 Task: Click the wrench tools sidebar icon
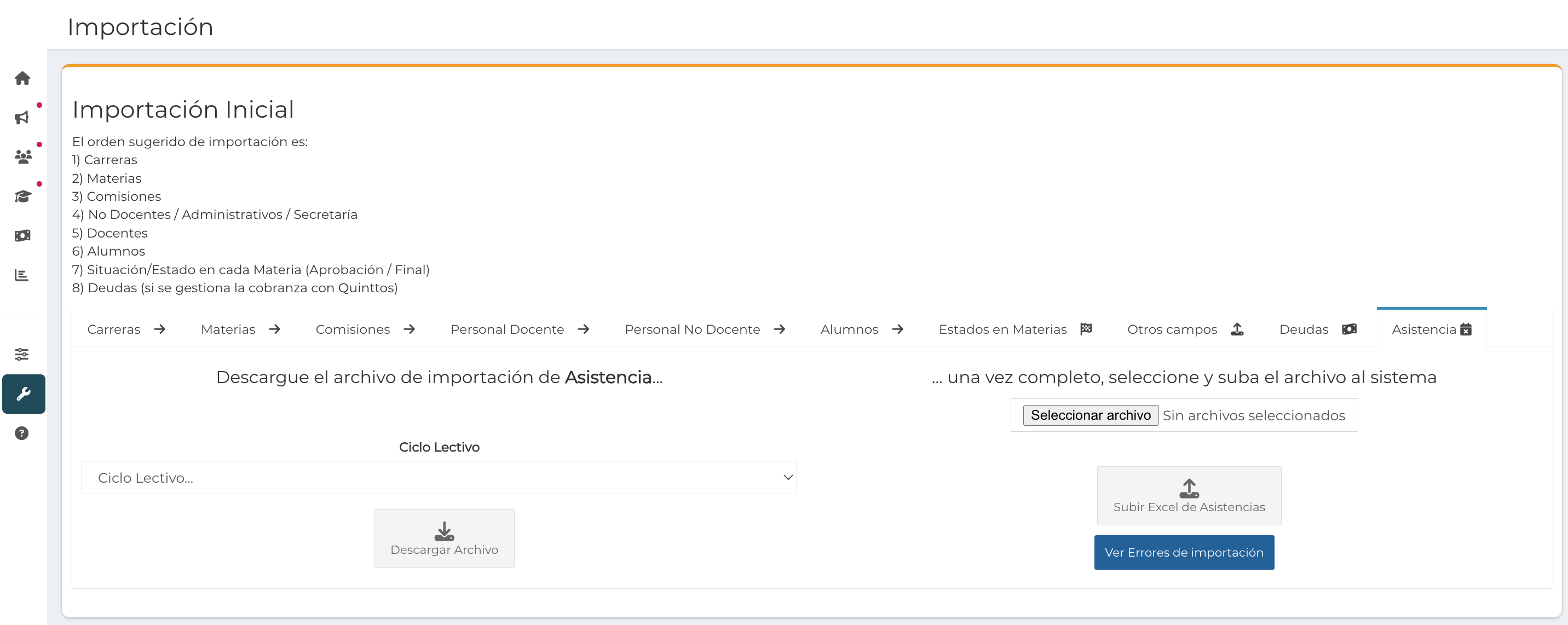(x=23, y=393)
